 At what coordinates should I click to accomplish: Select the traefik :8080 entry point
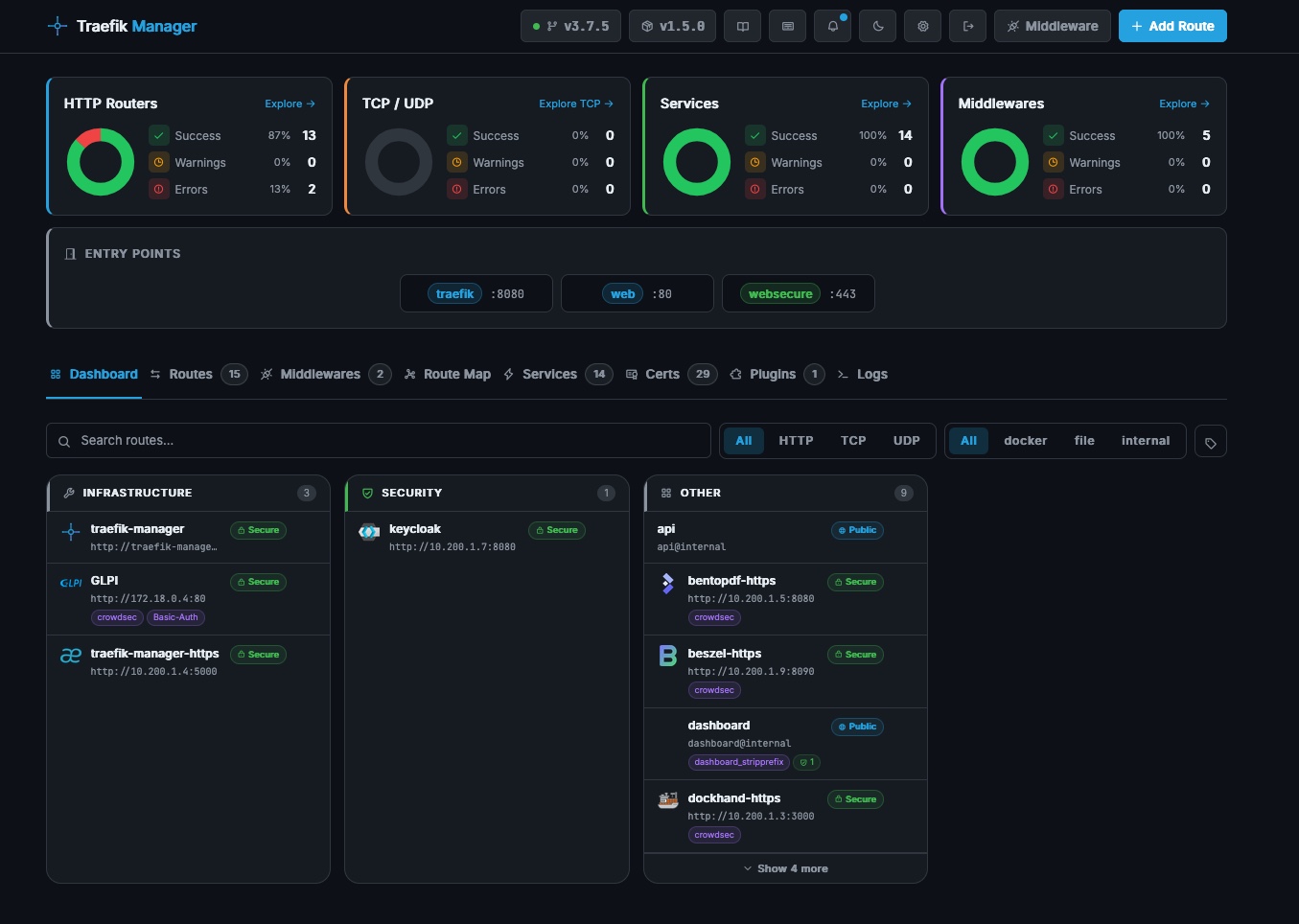point(476,293)
